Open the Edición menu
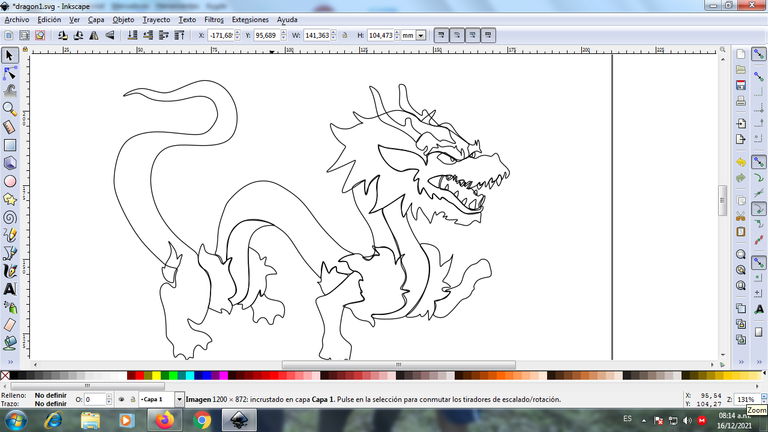 pyautogui.click(x=49, y=20)
